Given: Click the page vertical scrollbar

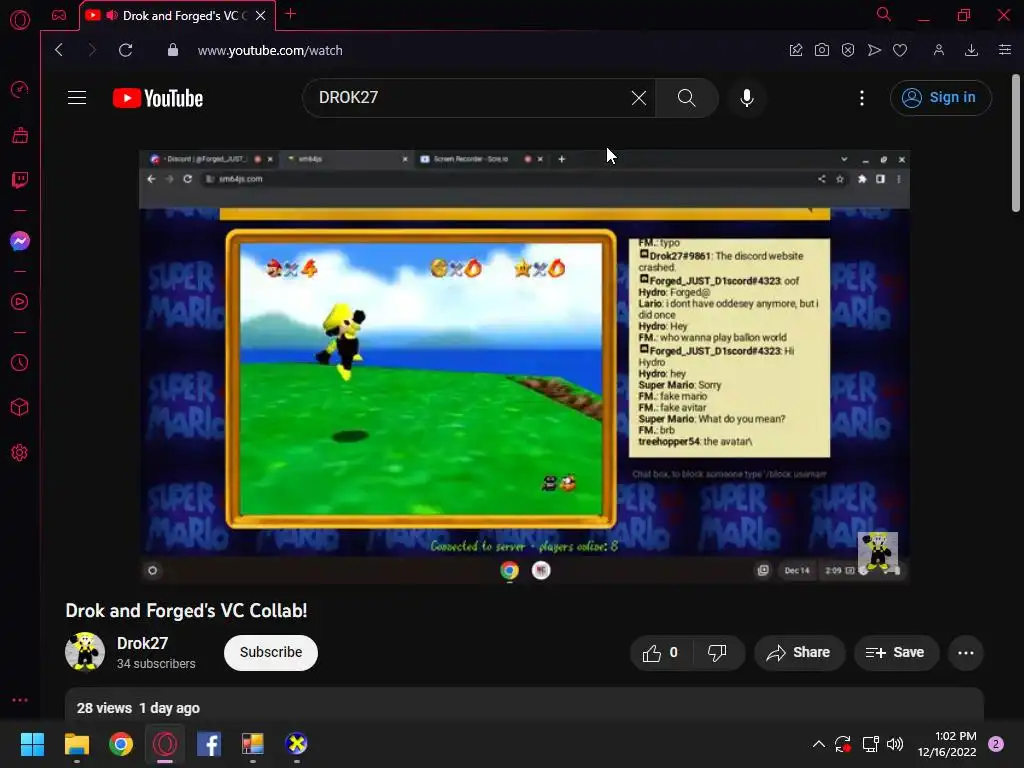Looking at the screenshot, I should pos(1016,144).
